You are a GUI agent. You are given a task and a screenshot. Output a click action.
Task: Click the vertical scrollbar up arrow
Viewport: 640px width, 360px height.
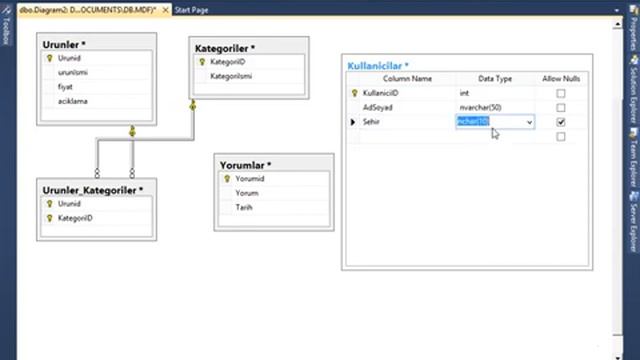[618, 24]
